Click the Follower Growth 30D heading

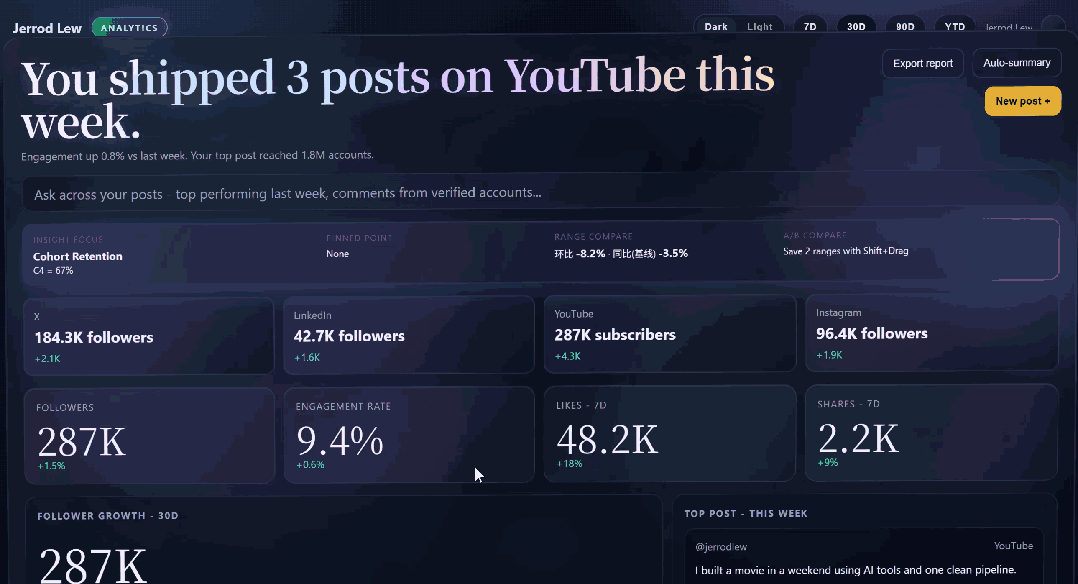coord(108,516)
